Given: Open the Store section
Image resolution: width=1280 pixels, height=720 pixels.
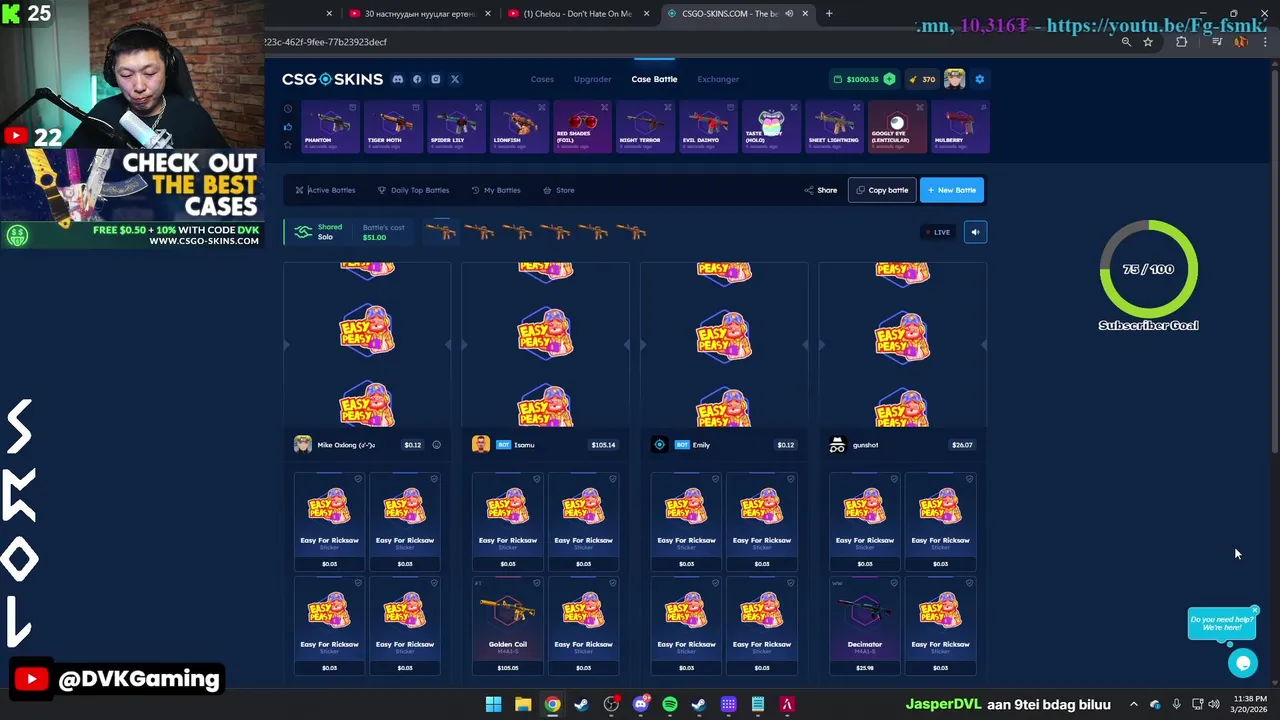Looking at the screenshot, I should [559, 190].
